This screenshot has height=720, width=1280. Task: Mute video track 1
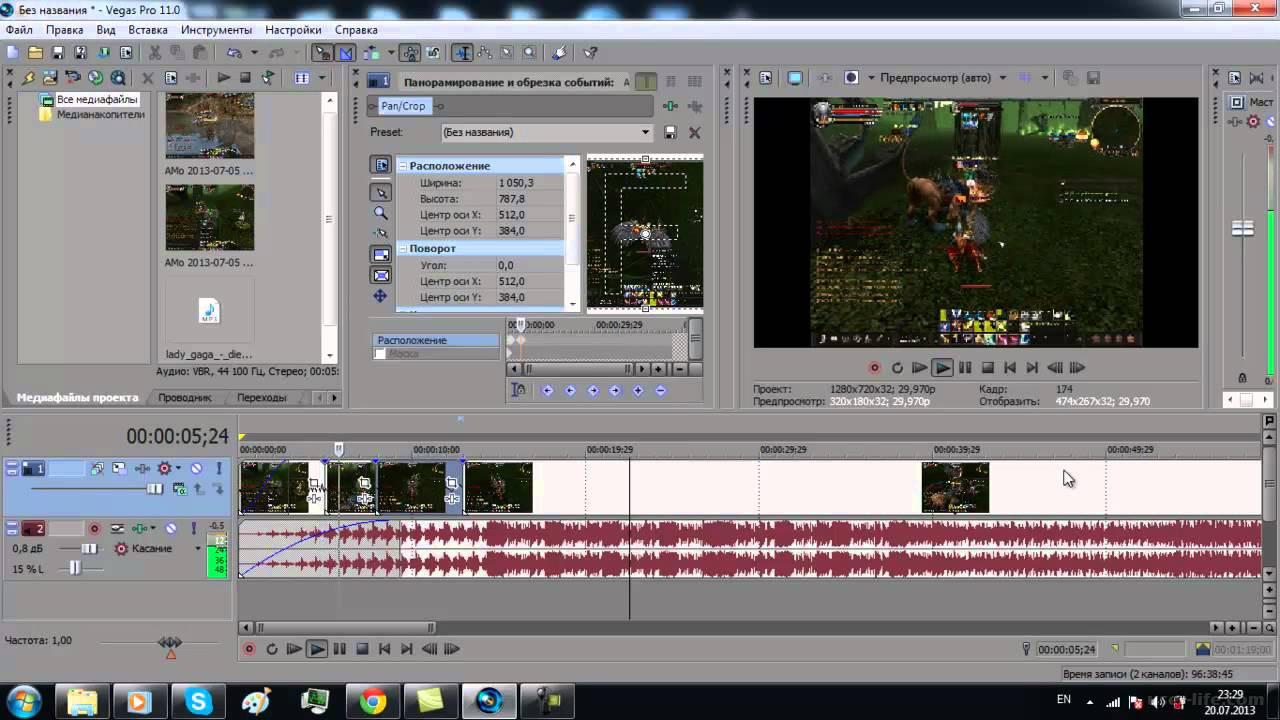tap(197, 468)
